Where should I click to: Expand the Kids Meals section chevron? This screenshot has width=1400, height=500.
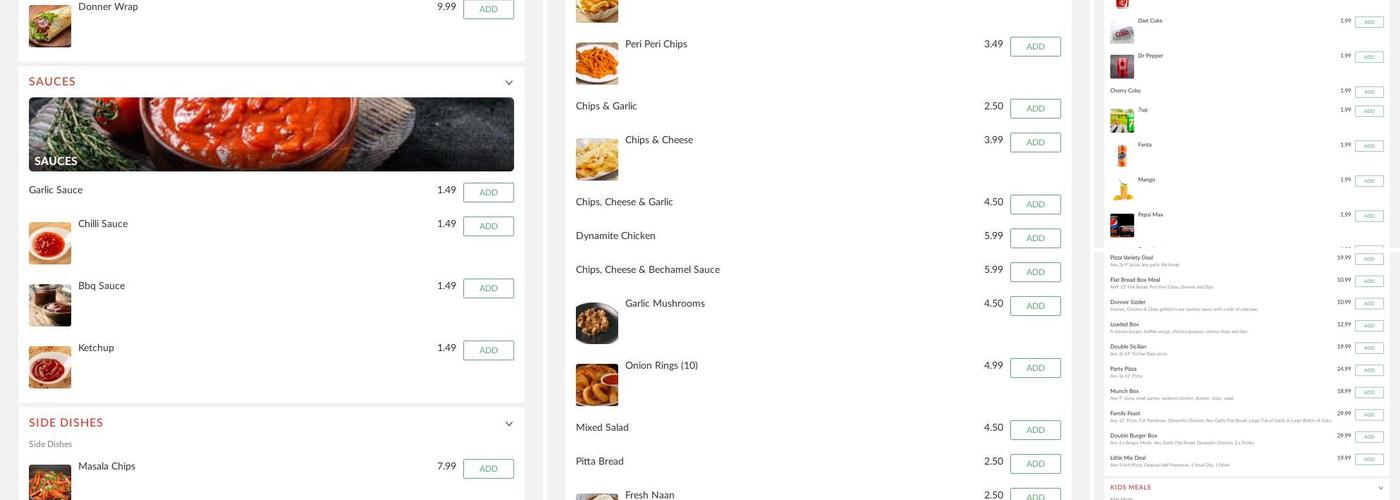[x=1381, y=488]
